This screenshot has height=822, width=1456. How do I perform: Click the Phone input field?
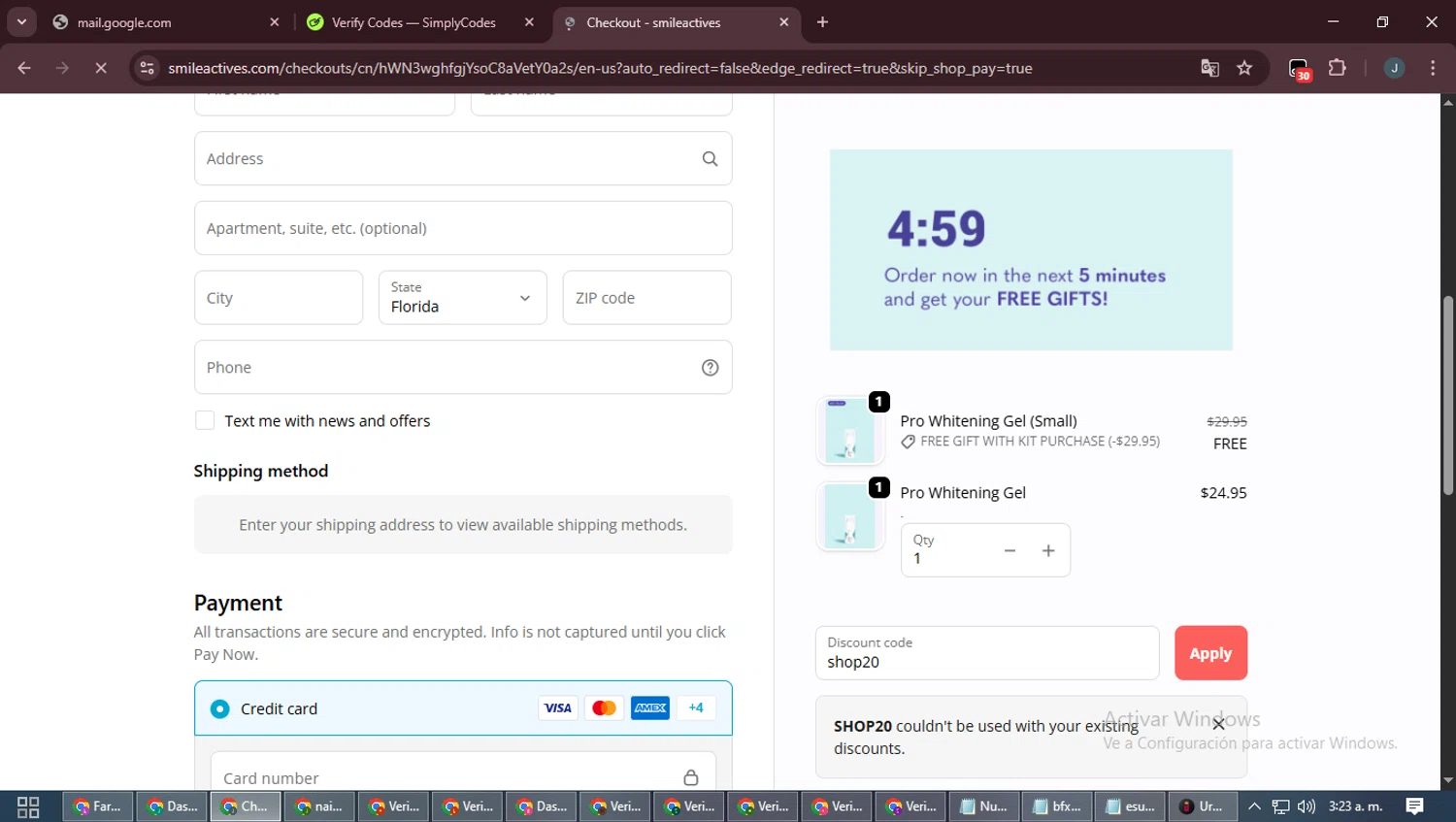[x=463, y=367]
